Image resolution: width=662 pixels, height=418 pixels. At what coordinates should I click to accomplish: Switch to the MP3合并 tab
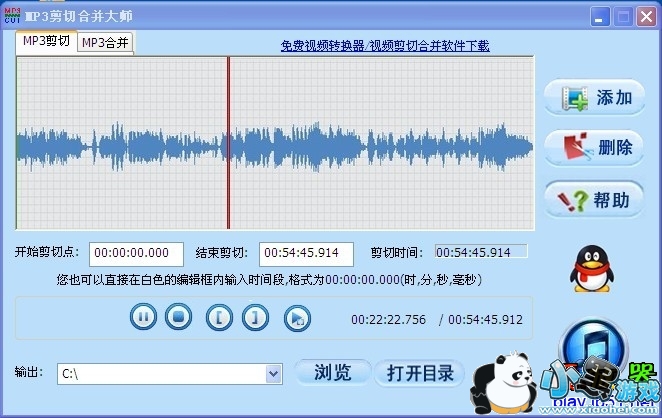105,43
